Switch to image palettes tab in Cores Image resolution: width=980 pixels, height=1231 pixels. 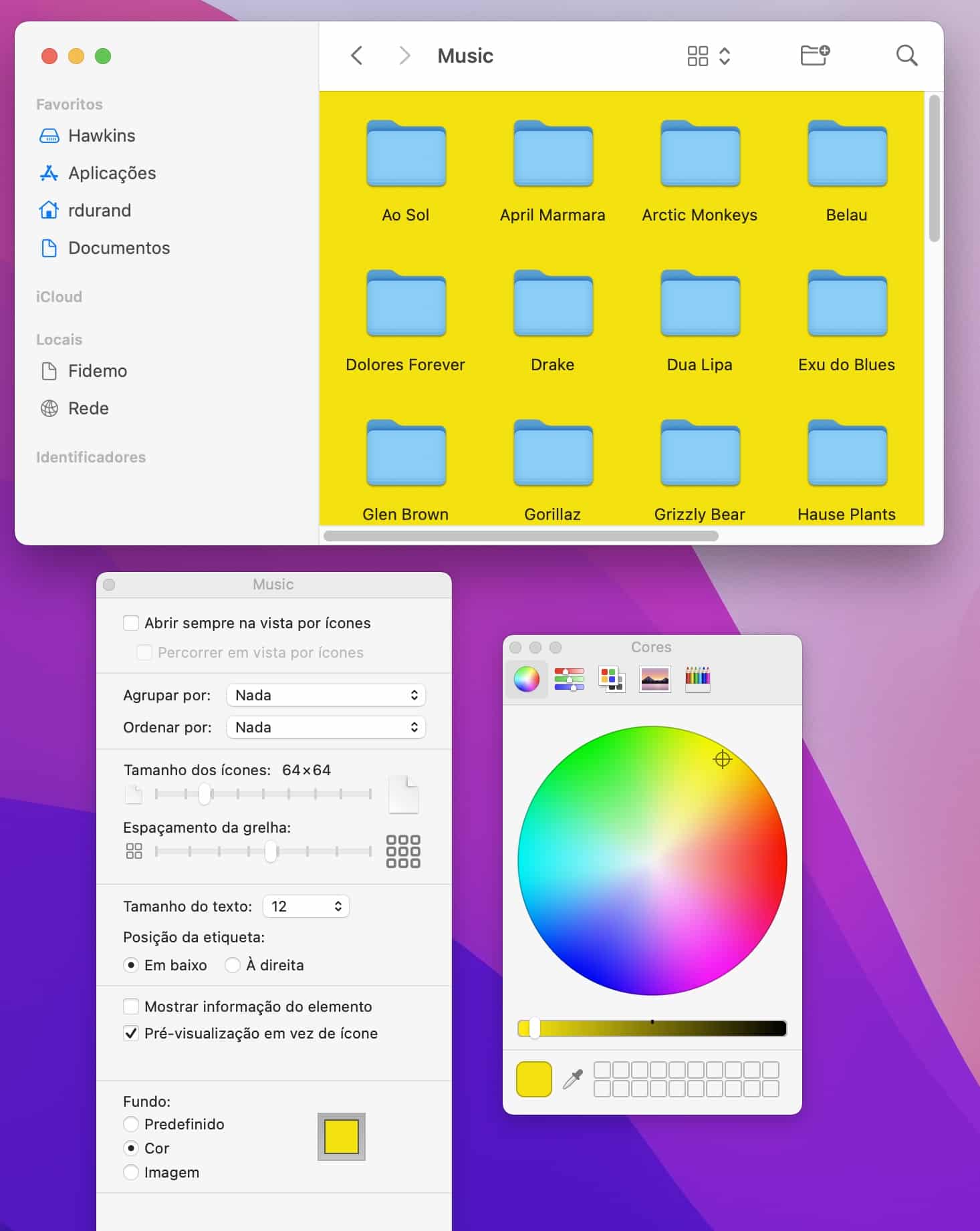[654, 679]
